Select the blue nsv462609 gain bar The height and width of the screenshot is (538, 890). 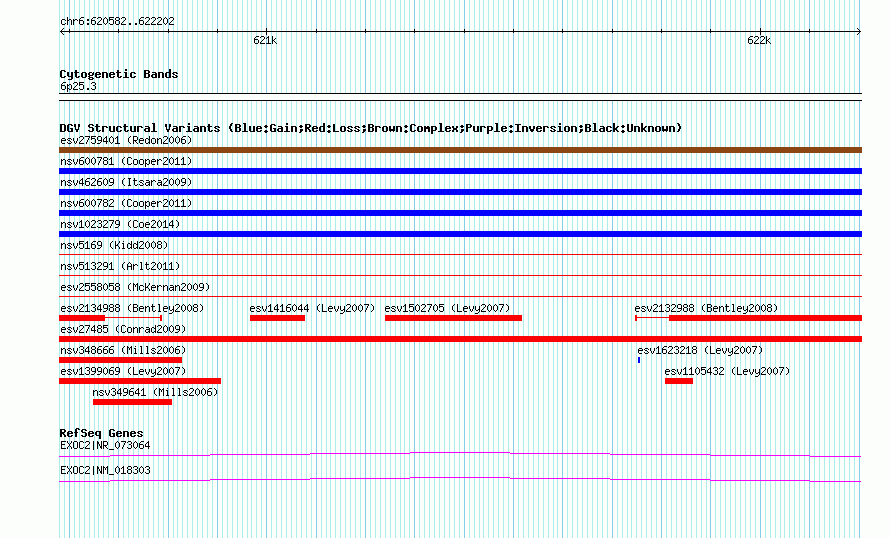coord(460,192)
